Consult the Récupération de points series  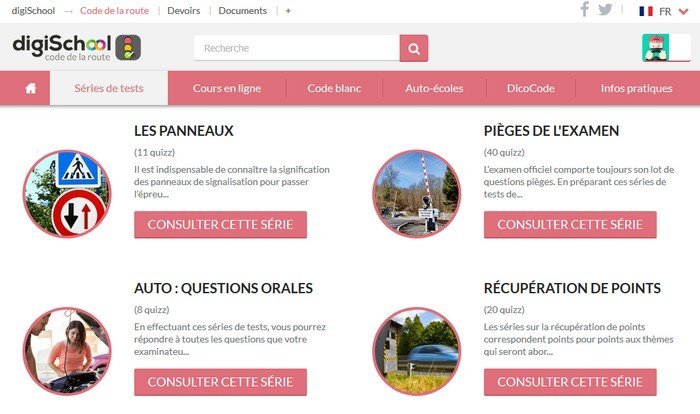point(570,382)
